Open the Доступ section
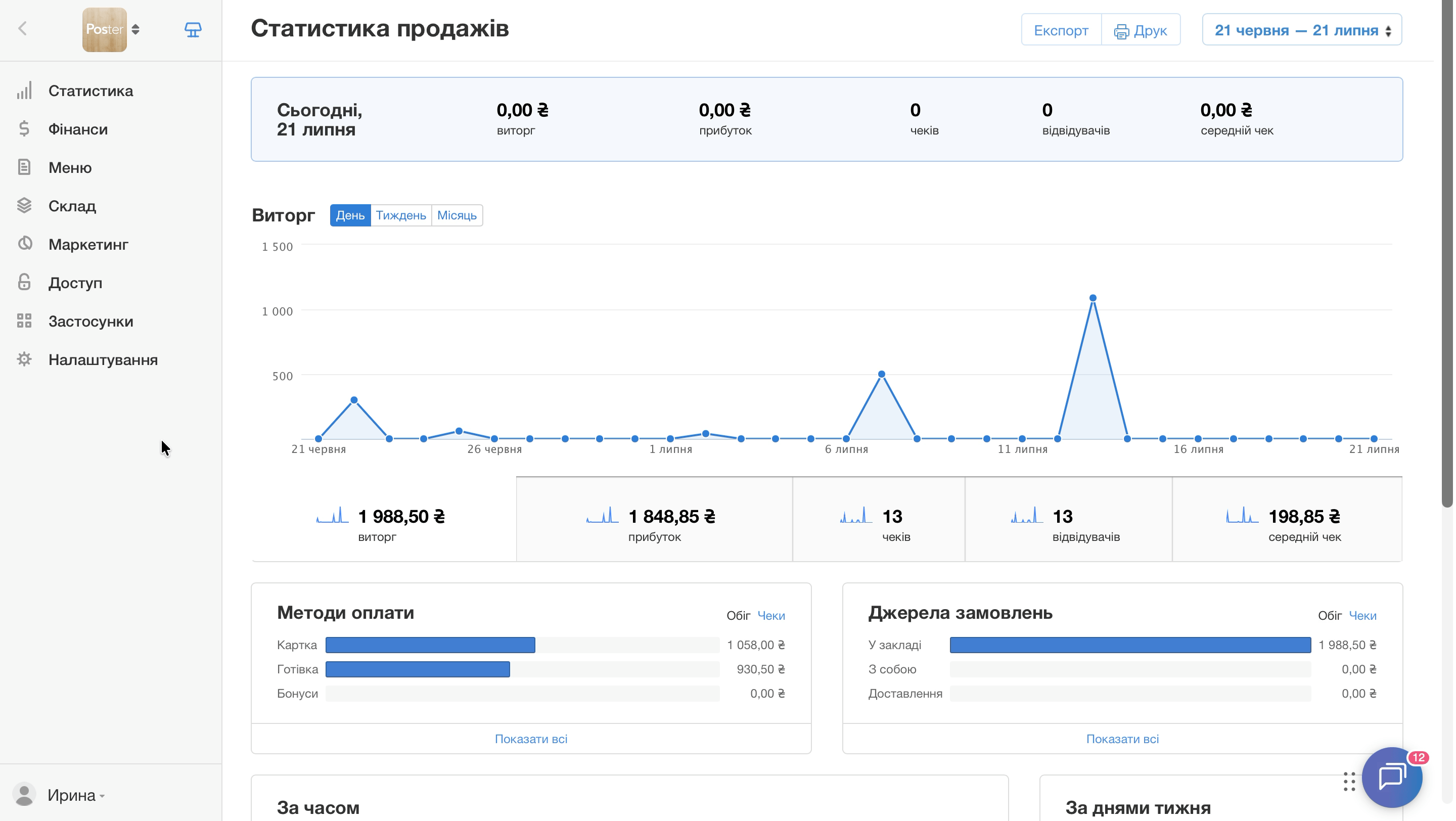1456x821 pixels. click(x=75, y=283)
